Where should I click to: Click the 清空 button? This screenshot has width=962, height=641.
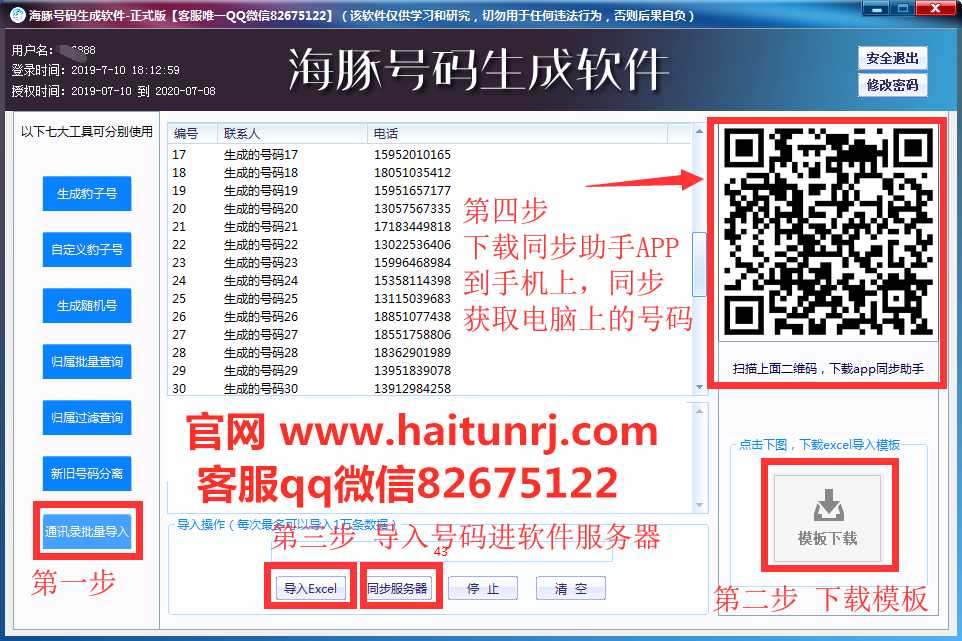click(571, 588)
